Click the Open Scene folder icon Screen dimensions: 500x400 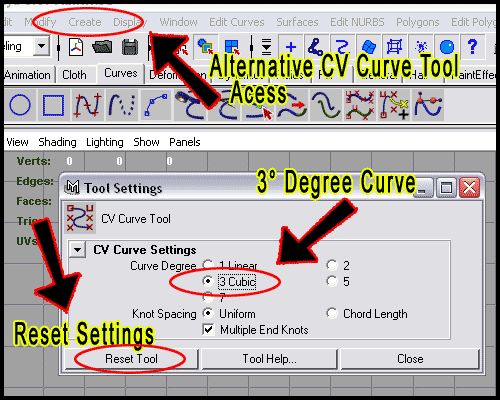(x=102, y=47)
